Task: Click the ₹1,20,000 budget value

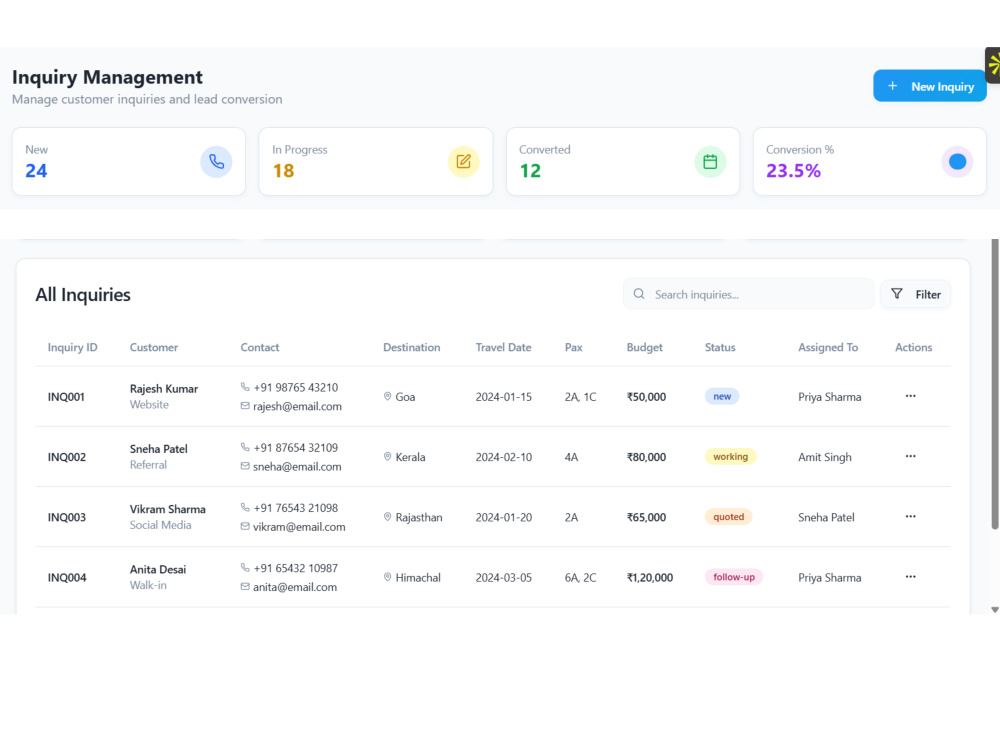Action: pyautogui.click(x=650, y=577)
